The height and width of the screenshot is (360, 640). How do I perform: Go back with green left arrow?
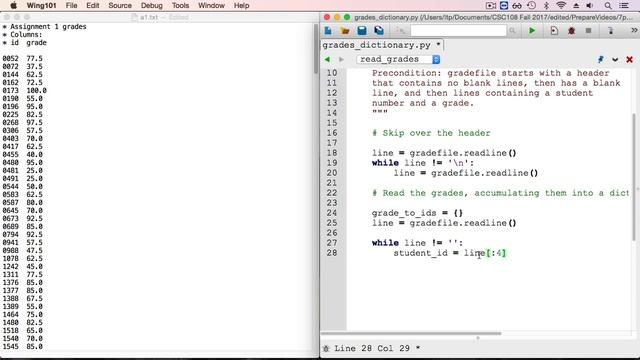[327, 60]
